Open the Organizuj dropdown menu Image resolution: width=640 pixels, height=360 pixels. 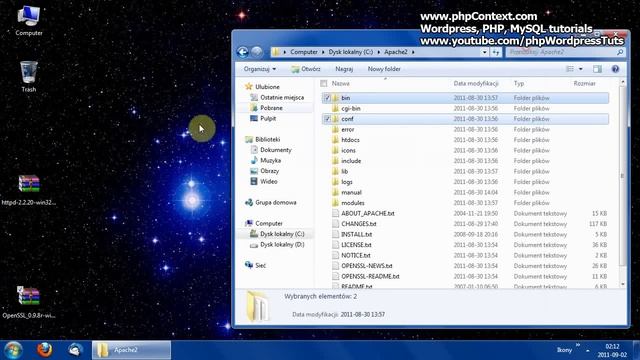(x=260, y=69)
